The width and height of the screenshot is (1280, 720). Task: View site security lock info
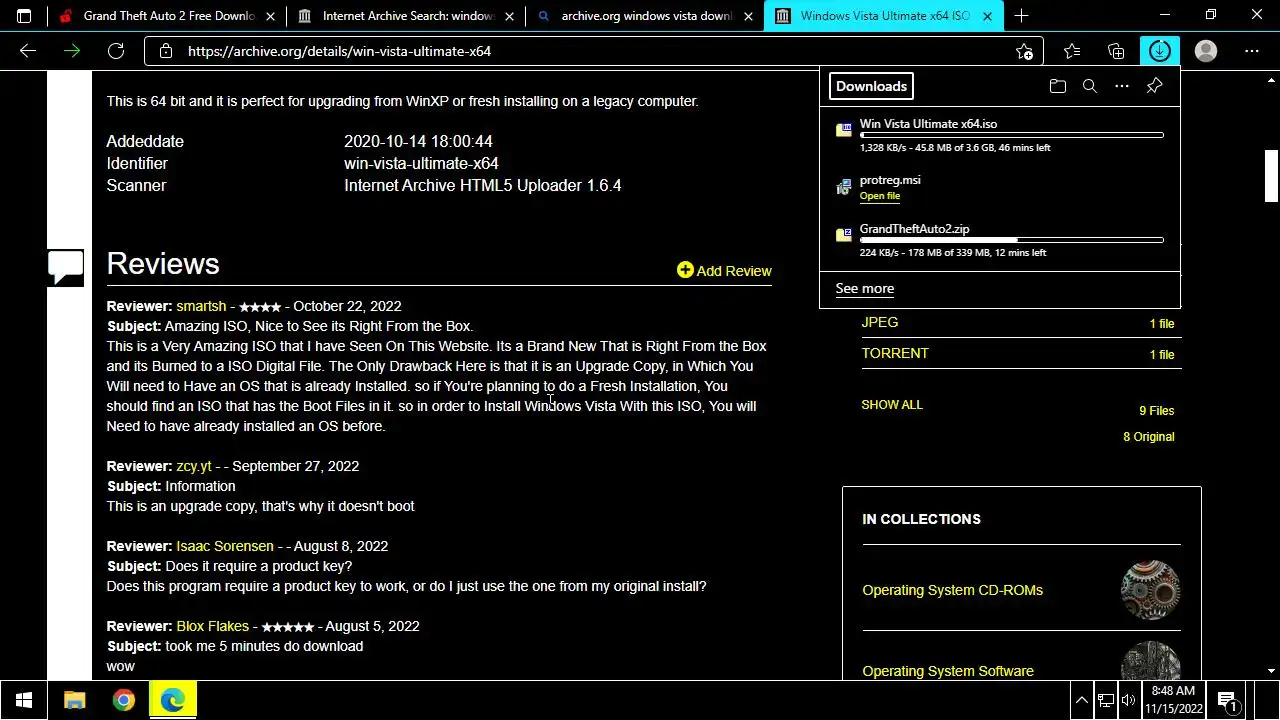click(x=166, y=51)
